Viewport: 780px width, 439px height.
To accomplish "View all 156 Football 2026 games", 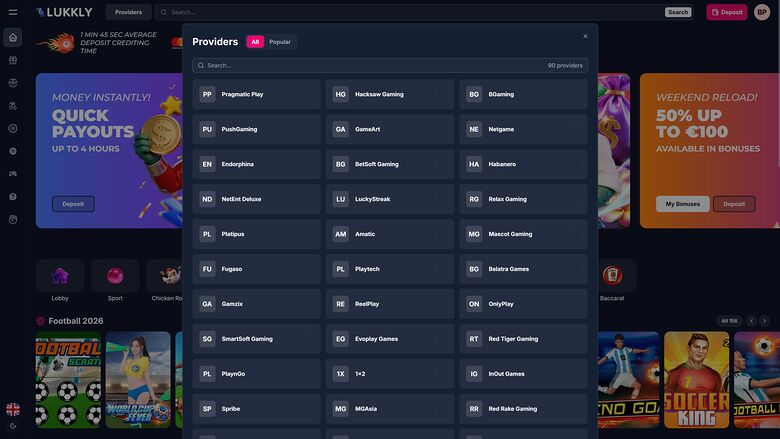I will [x=729, y=321].
